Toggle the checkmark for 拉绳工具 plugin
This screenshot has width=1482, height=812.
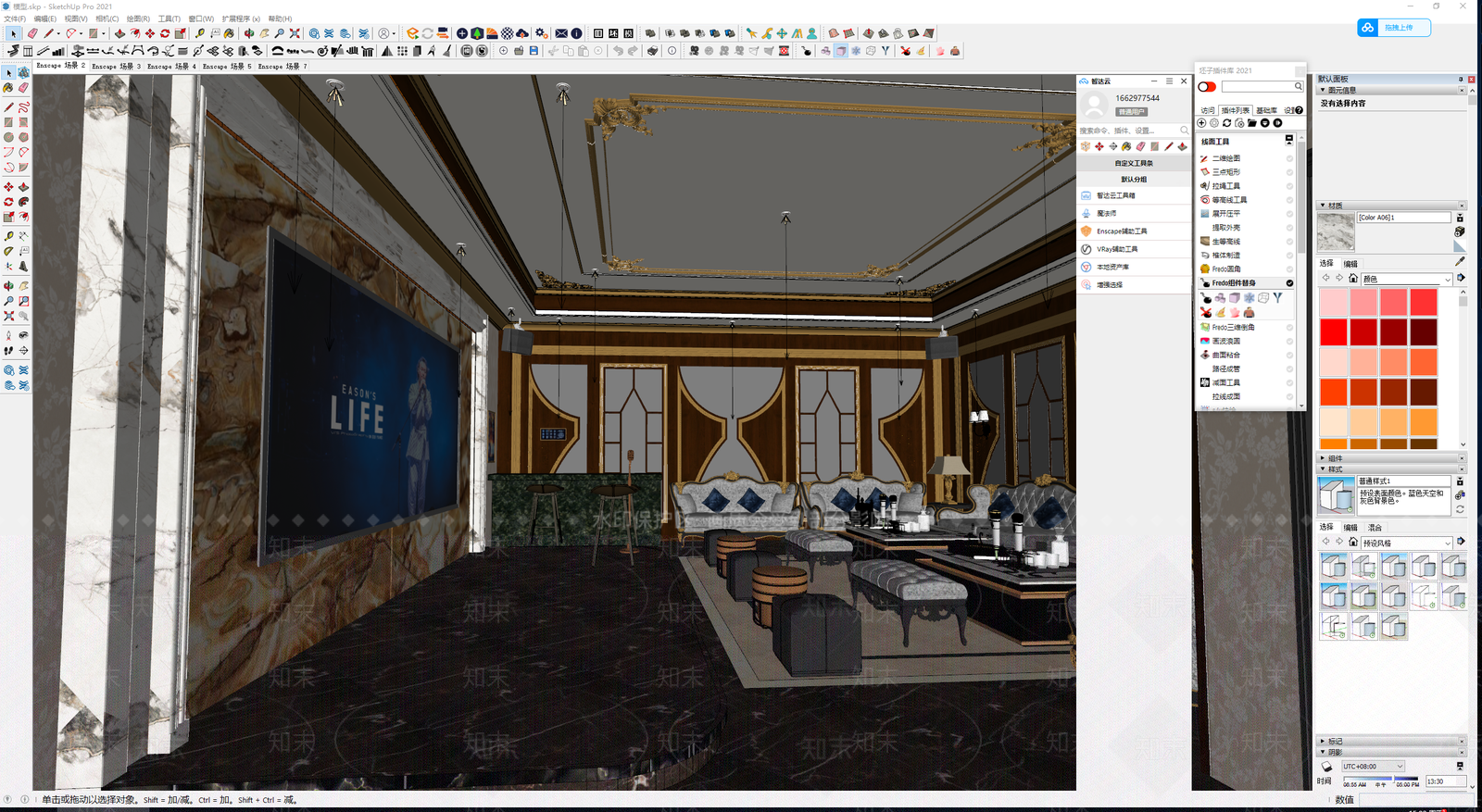point(1289,186)
